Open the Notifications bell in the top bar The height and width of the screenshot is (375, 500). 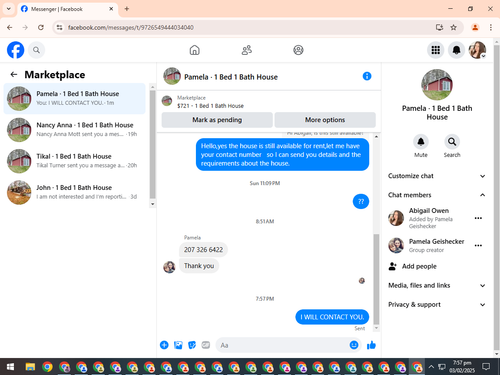point(456,50)
